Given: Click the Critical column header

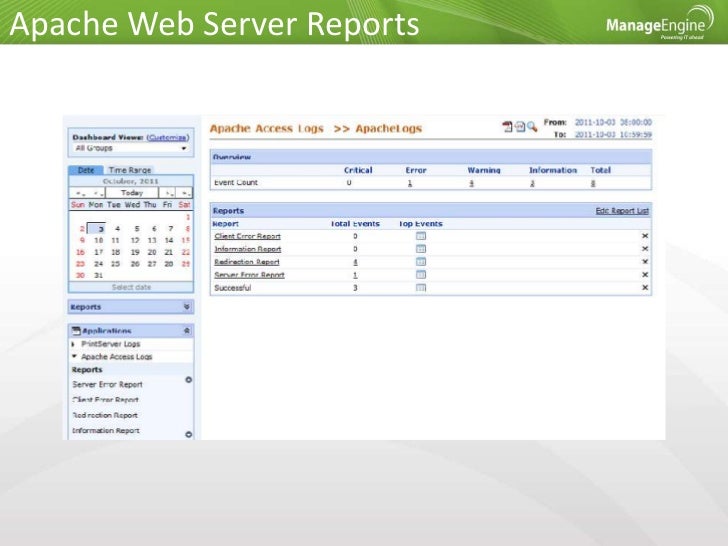Looking at the screenshot, I should [x=358, y=170].
